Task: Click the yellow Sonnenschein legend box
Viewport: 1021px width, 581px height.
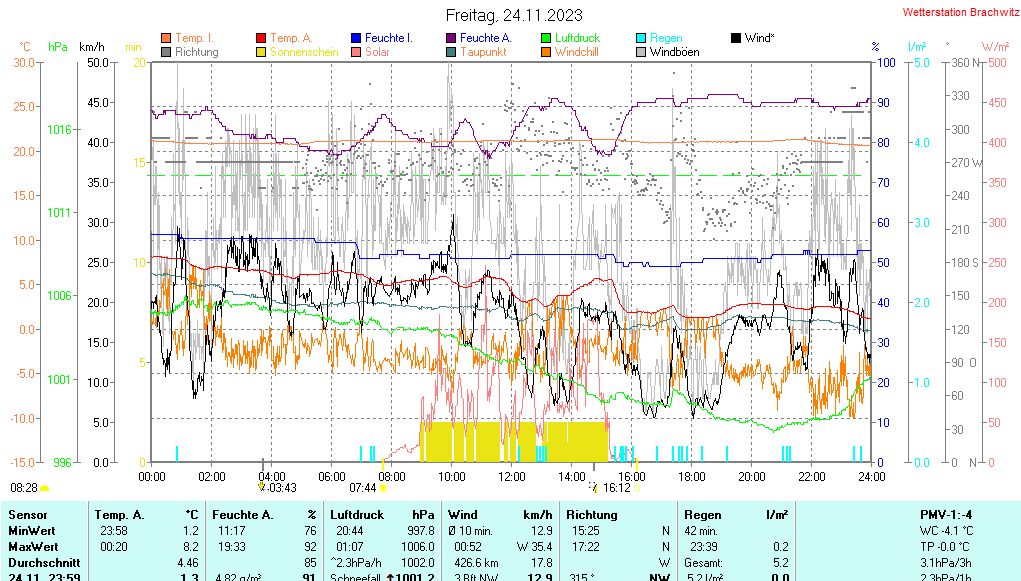Action: [261, 52]
